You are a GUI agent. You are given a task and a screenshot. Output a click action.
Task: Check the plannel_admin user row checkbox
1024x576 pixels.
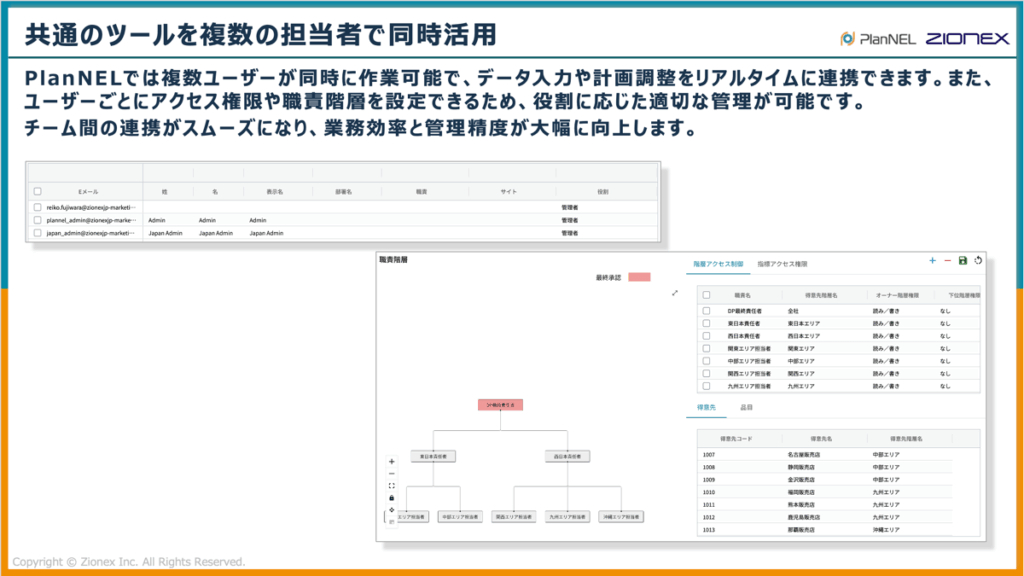point(37,220)
